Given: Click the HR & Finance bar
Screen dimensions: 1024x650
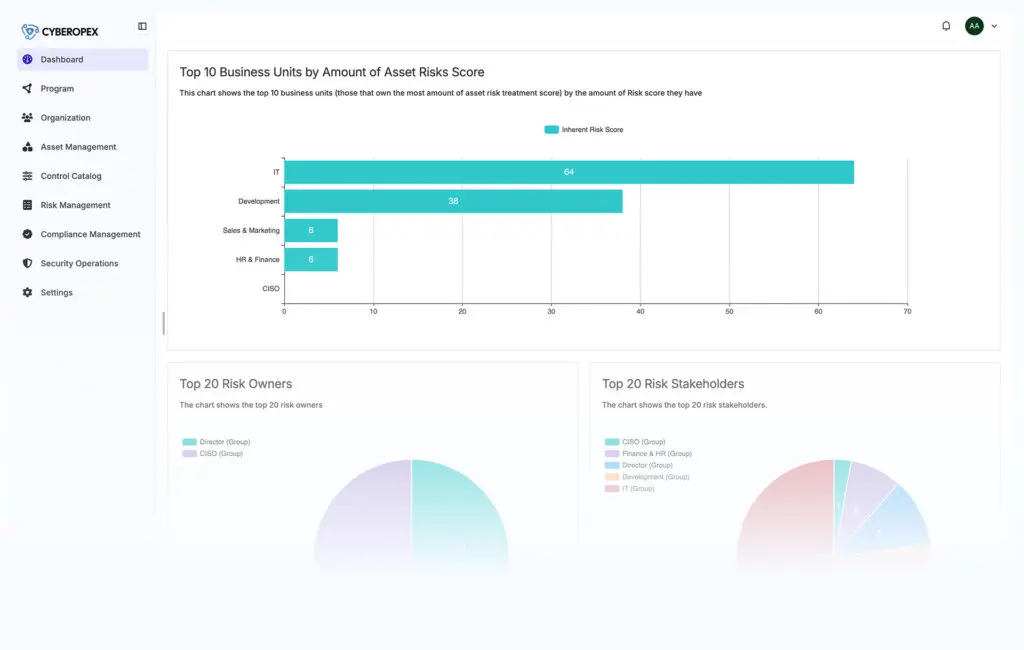Looking at the screenshot, I should tap(311, 259).
